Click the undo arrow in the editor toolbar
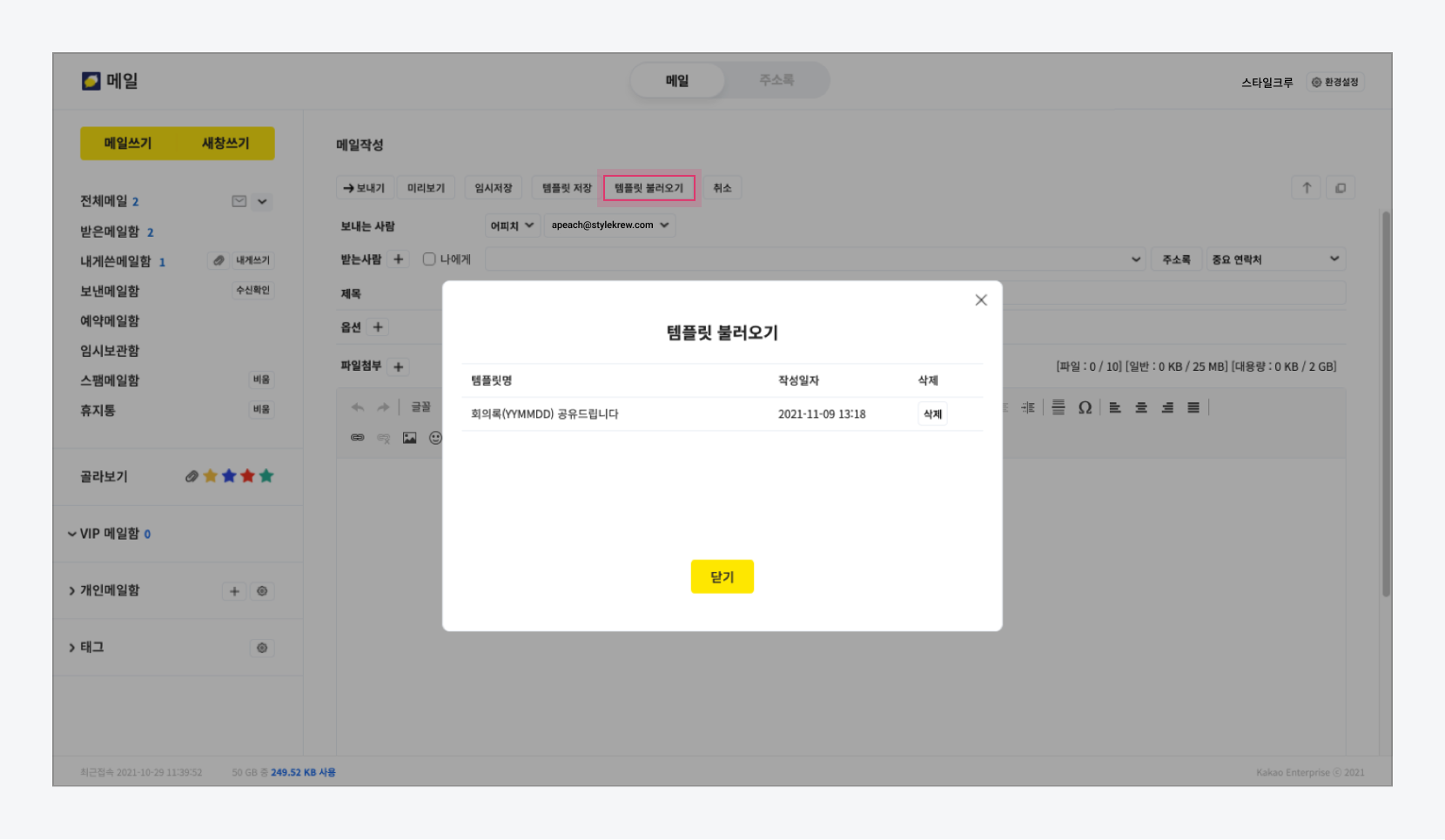Image resolution: width=1445 pixels, height=840 pixels. point(358,407)
